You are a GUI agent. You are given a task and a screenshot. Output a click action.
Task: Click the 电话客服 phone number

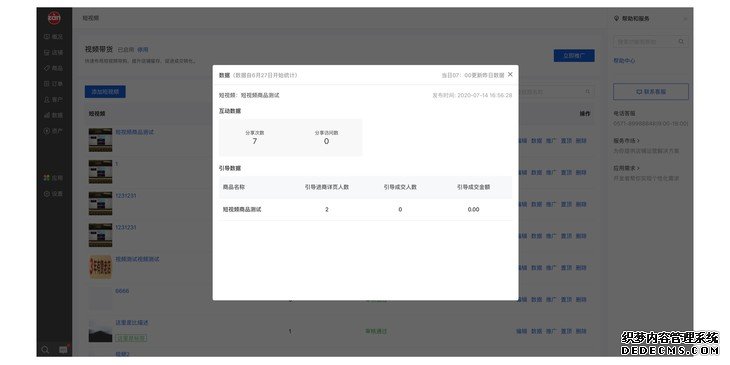point(651,124)
